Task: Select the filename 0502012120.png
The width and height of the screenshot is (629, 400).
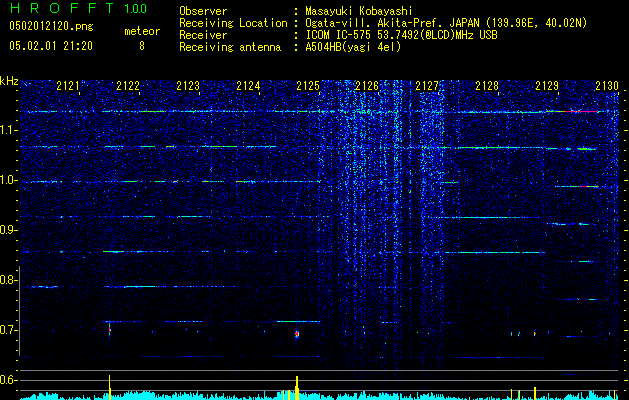Action: 51,27
